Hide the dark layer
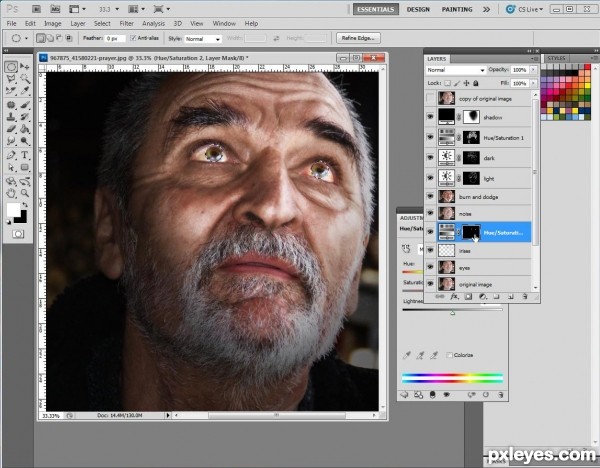Image resolution: width=600 pixels, height=468 pixels. point(430,157)
